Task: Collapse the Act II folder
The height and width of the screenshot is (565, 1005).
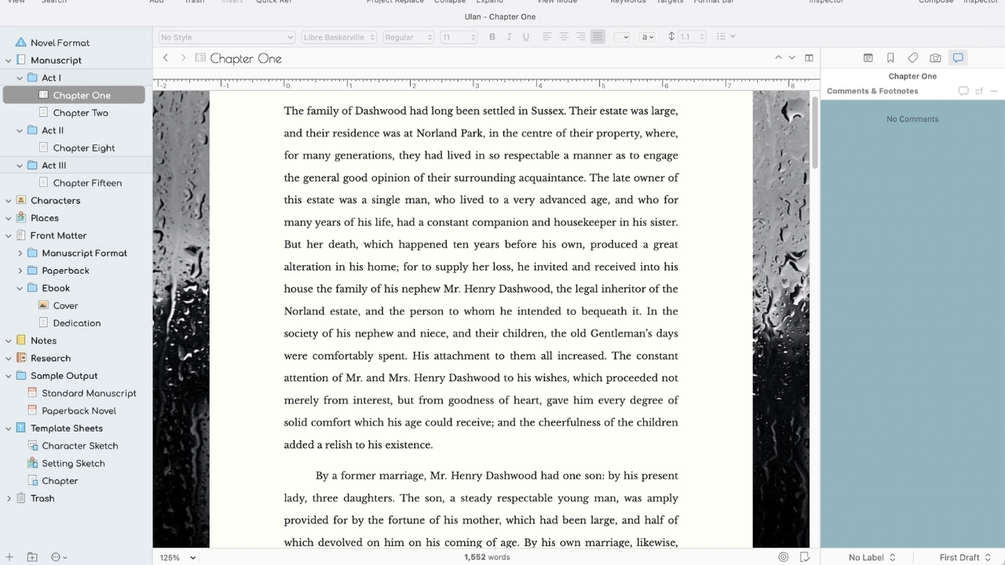Action: click(x=20, y=130)
